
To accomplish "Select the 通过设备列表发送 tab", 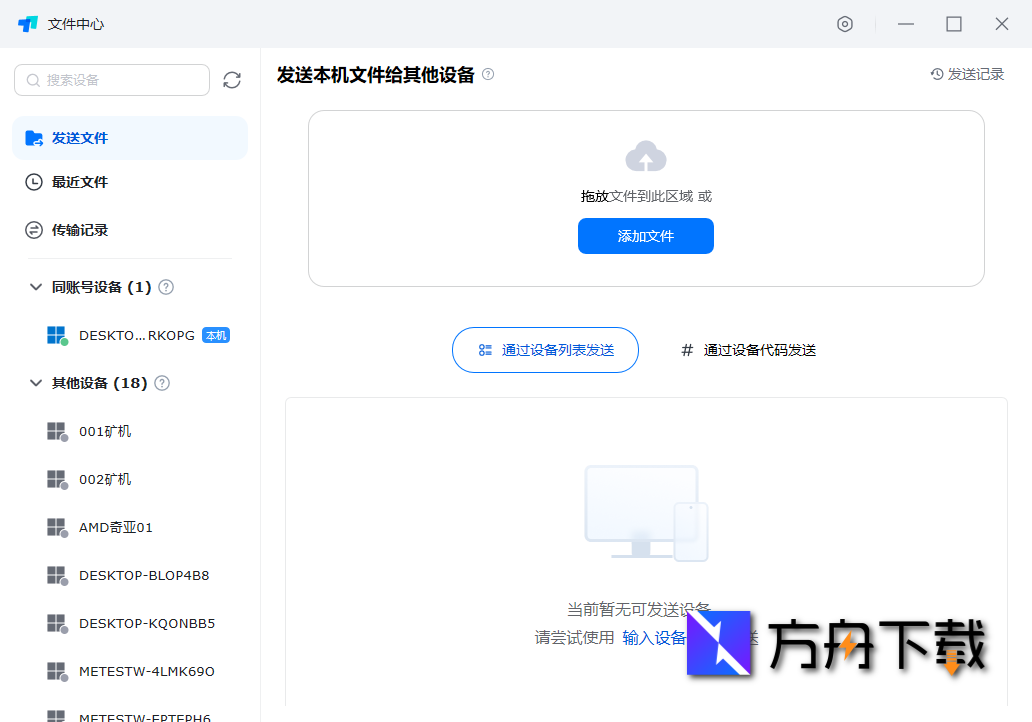I will [545, 350].
